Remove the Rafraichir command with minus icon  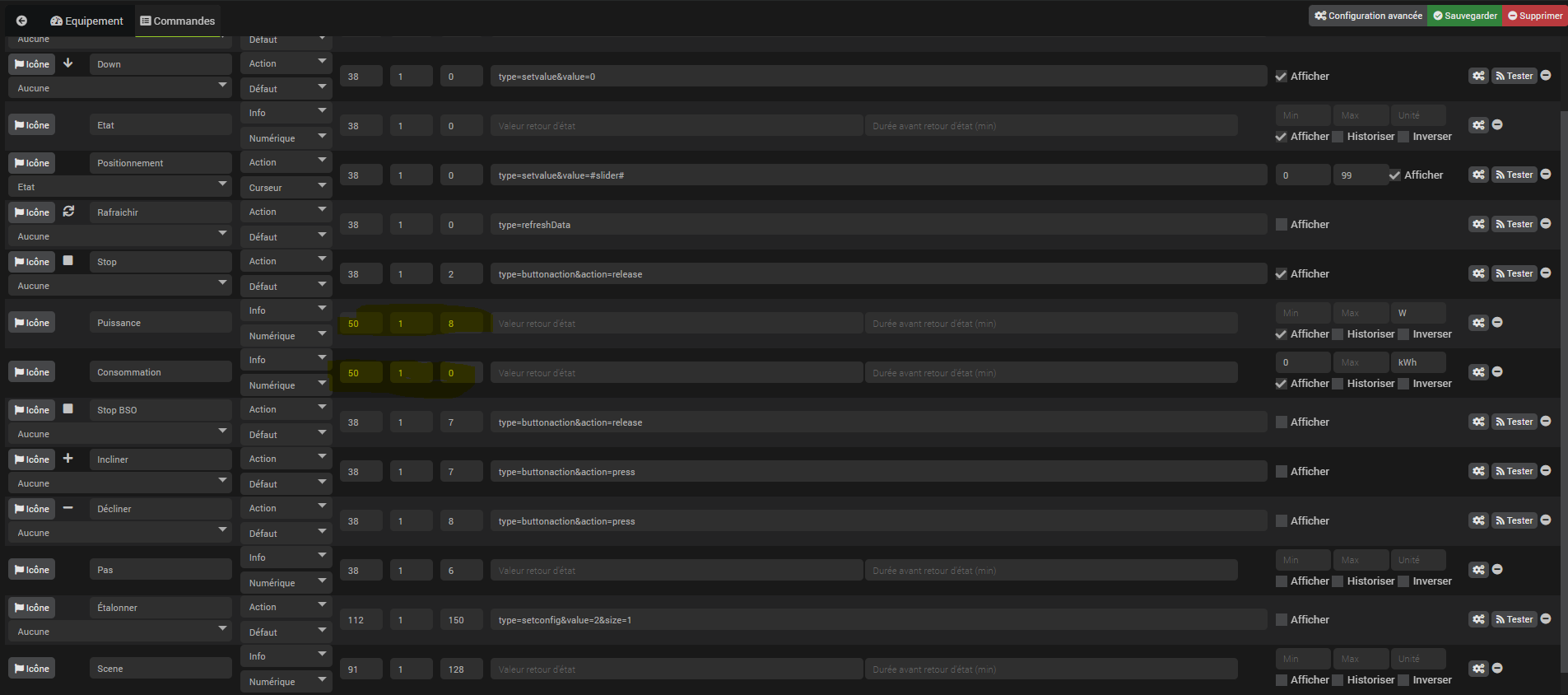(1546, 223)
